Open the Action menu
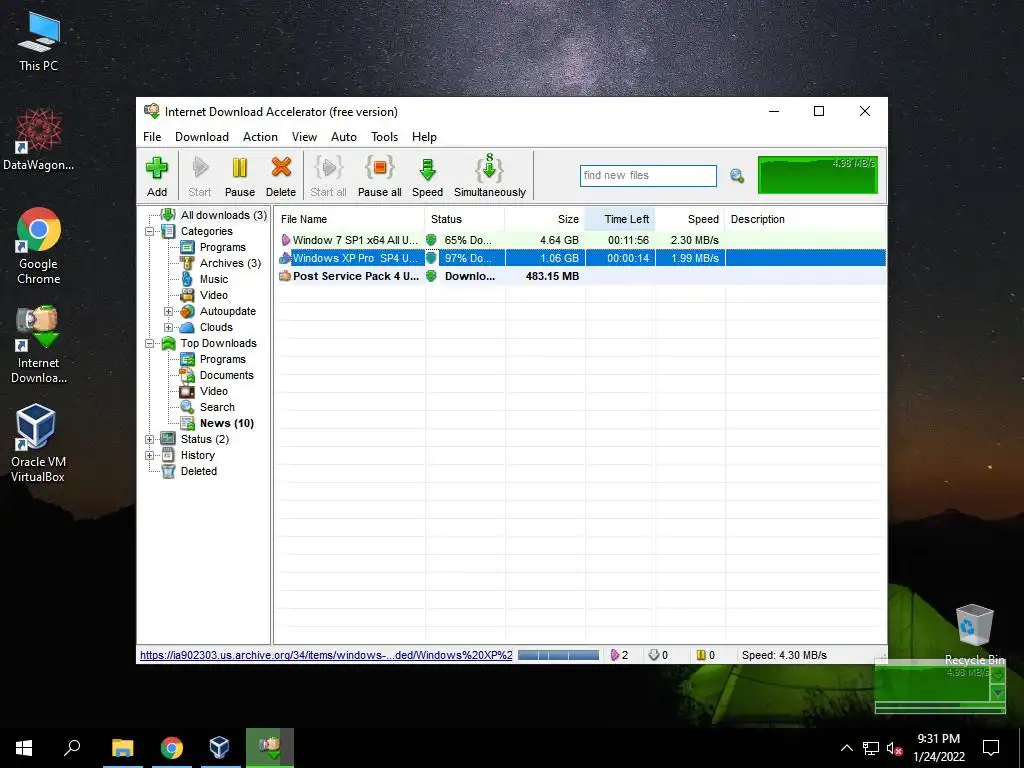This screenshot has height=768, width=1024. pos(260,136)
